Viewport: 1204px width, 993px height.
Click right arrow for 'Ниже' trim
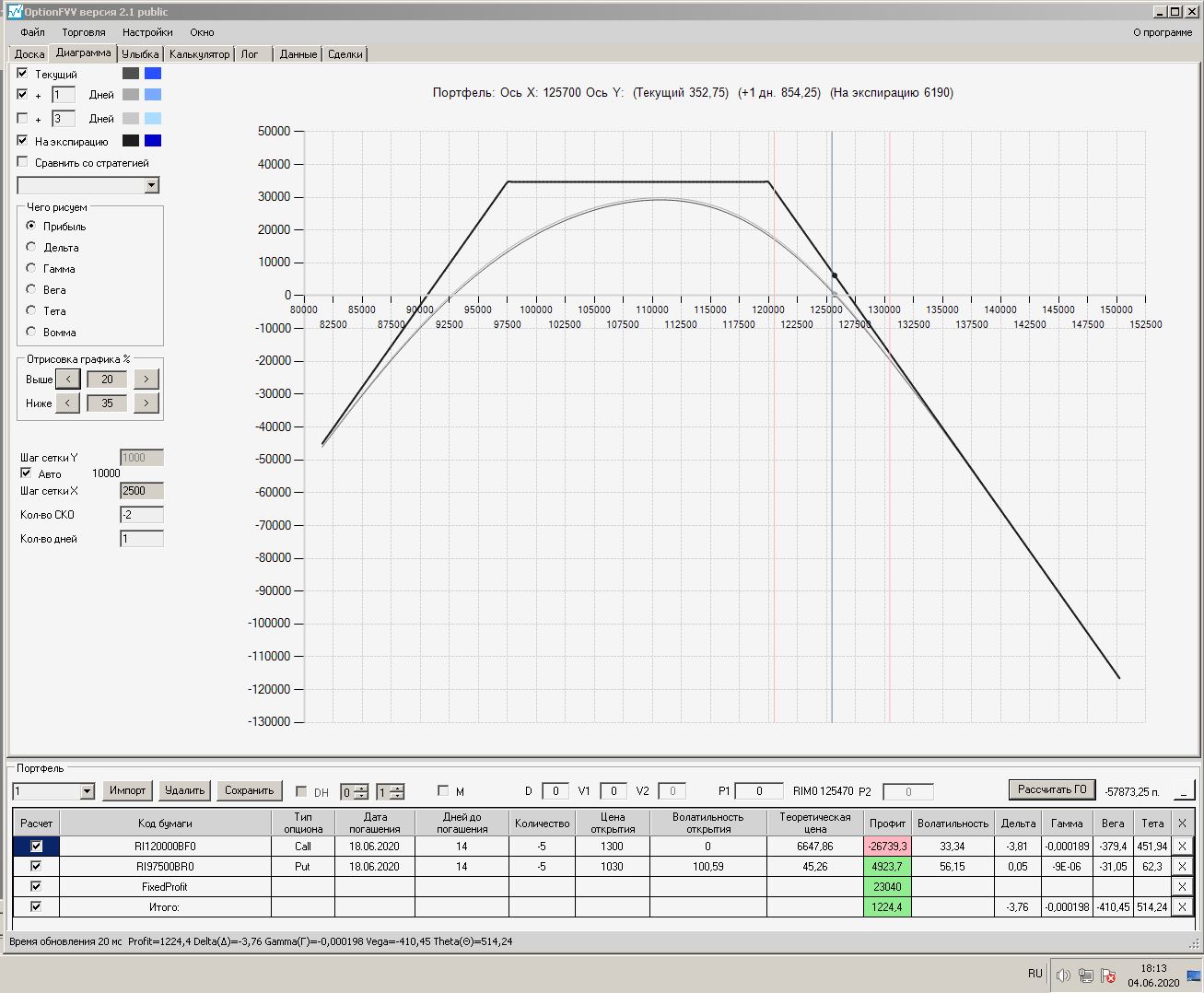coord(146,403)
